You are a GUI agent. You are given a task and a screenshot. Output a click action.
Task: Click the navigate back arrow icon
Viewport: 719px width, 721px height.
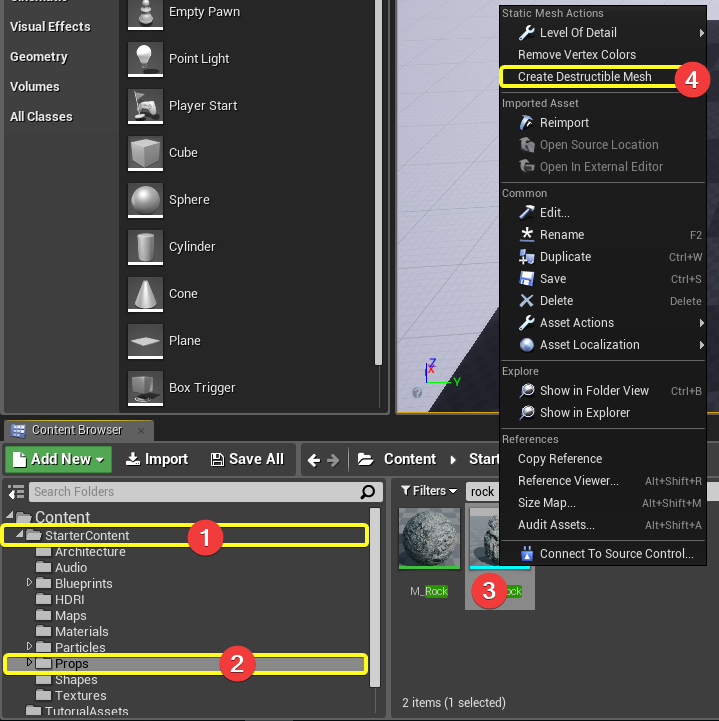coord(314,460)
